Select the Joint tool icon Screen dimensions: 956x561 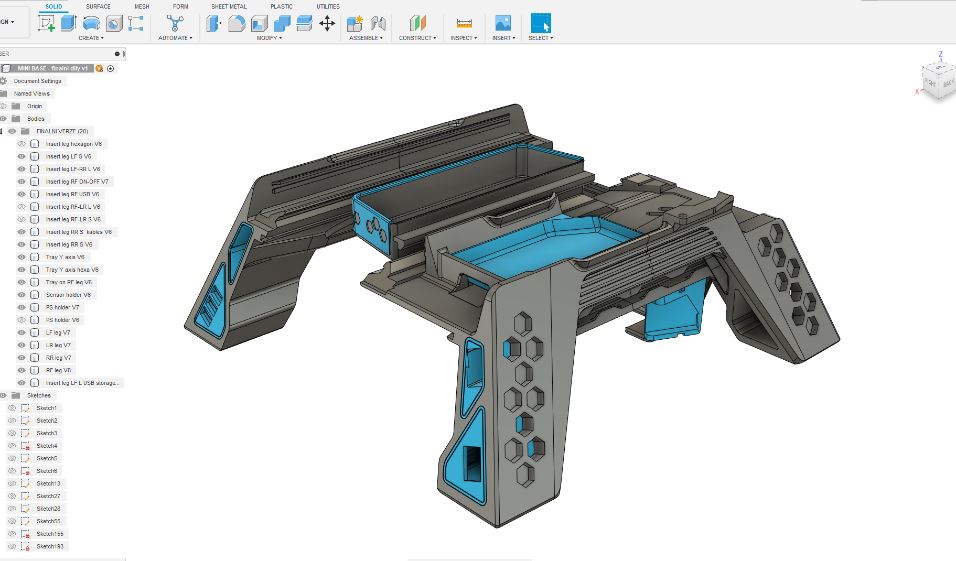(x=378, y=24)
